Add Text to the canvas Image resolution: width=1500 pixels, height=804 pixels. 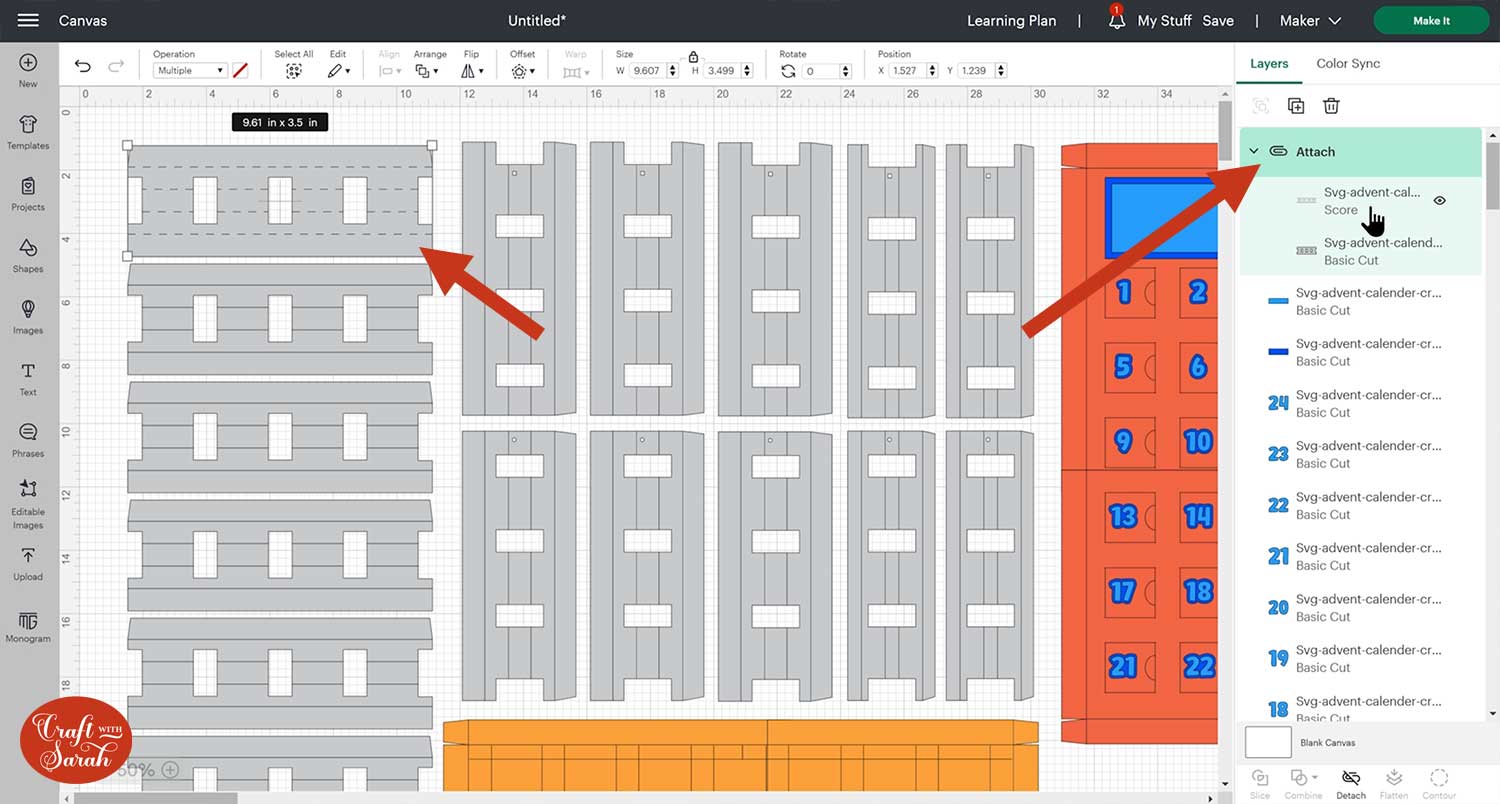(28, 379)
